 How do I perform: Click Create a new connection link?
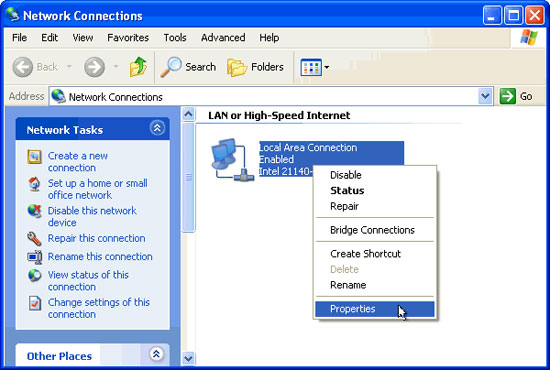click(x=78, y=162)
